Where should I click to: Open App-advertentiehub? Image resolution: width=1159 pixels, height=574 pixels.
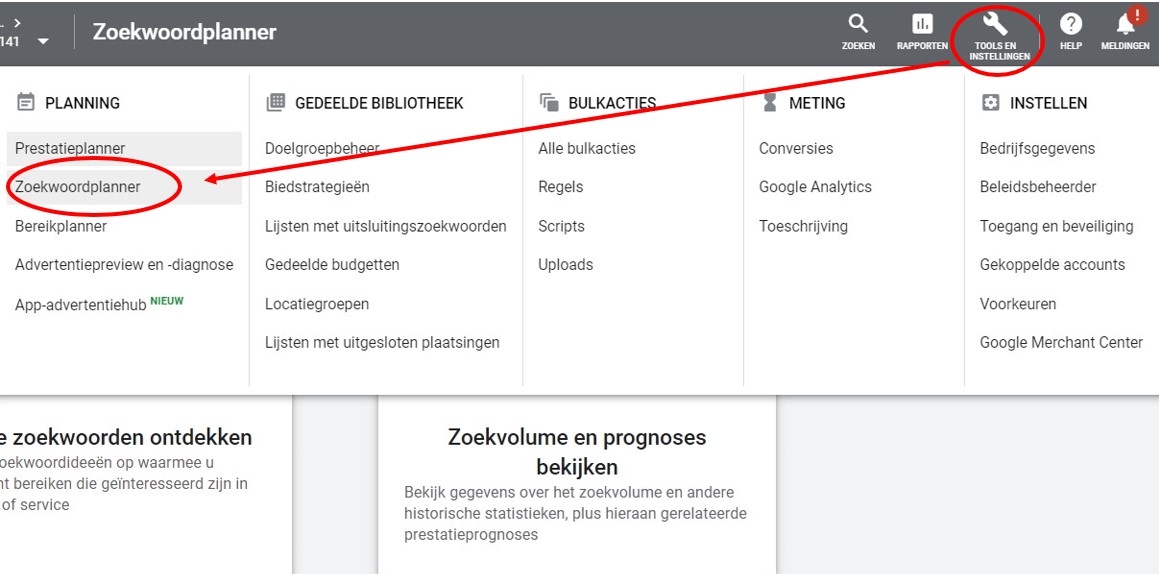coord(81,304)
